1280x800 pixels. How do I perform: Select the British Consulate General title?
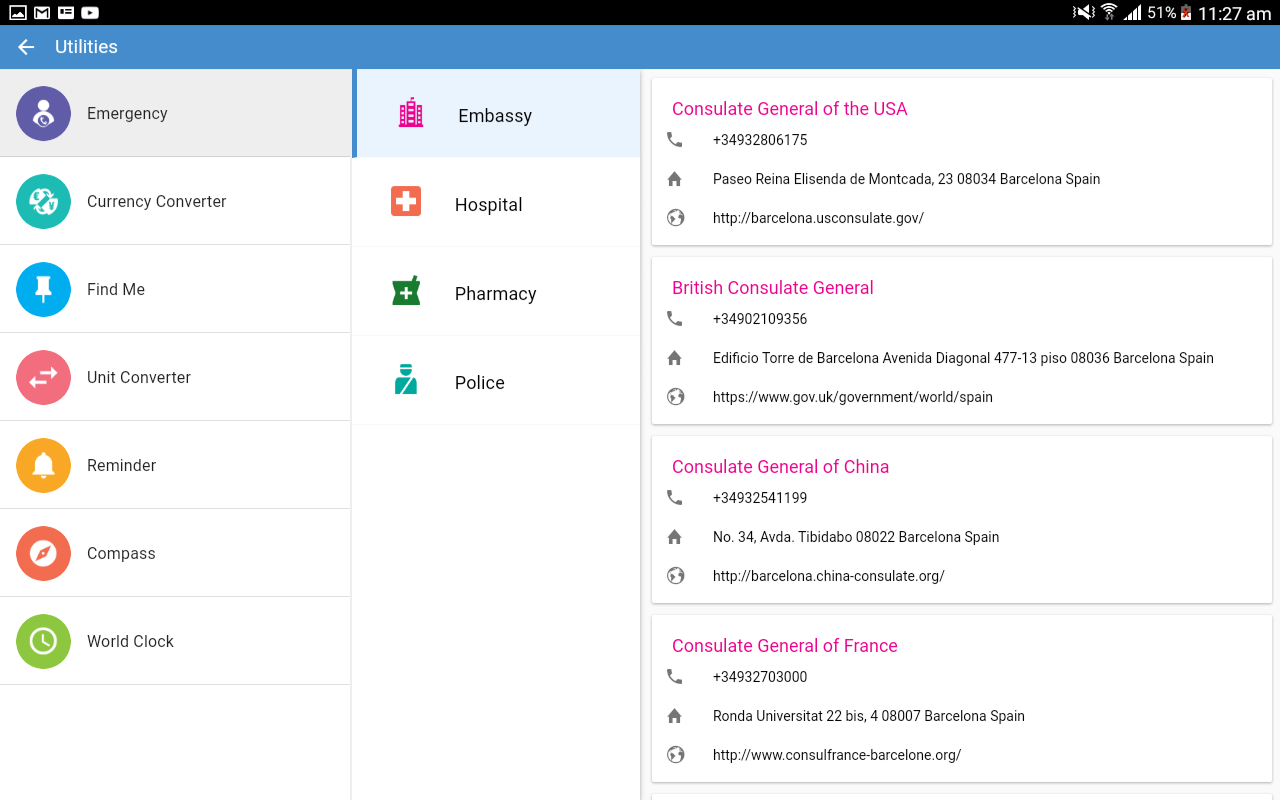pos(773,288)
